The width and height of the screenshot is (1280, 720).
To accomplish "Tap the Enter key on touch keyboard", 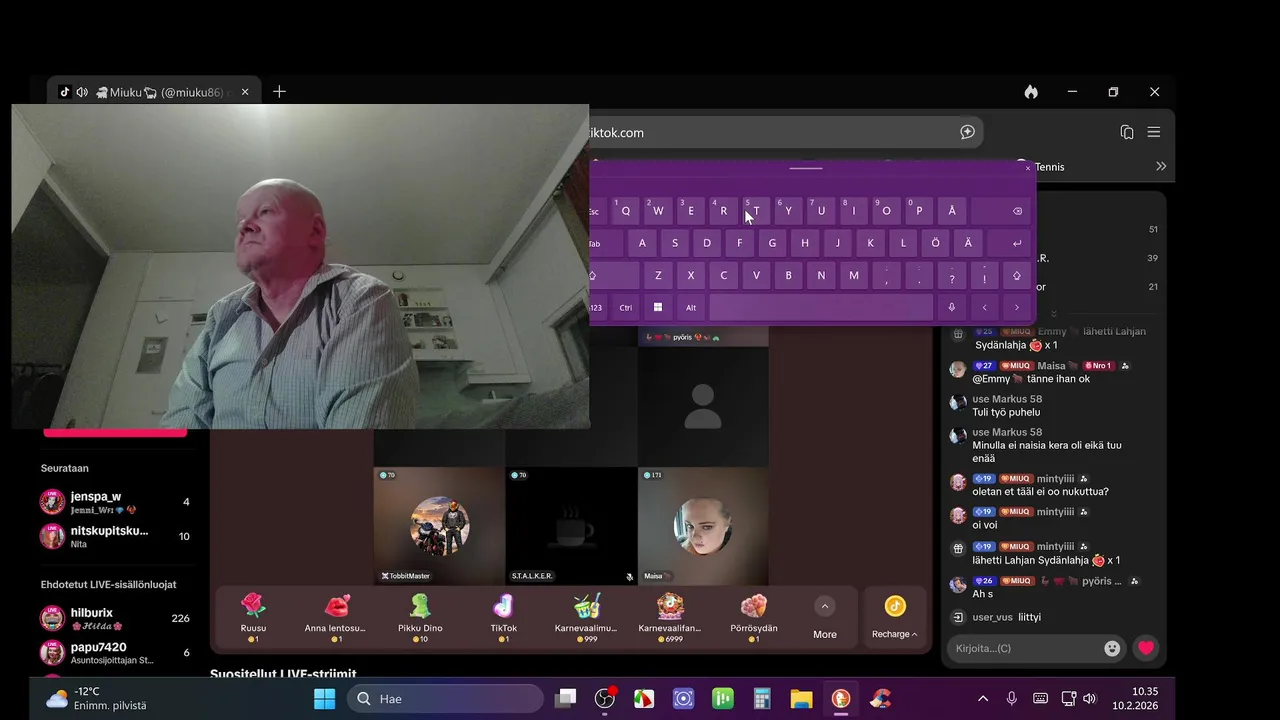I will pos(1010,243).
